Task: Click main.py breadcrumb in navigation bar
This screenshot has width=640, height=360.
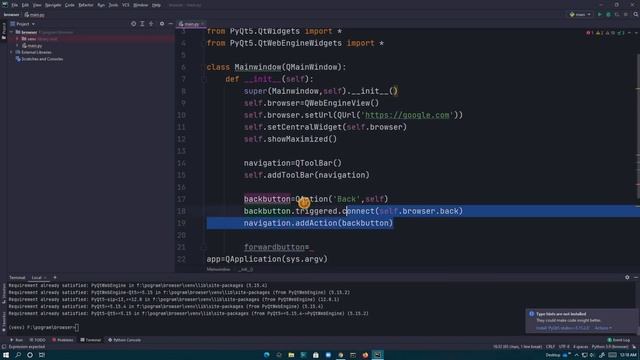Action: tap(34, 15)
